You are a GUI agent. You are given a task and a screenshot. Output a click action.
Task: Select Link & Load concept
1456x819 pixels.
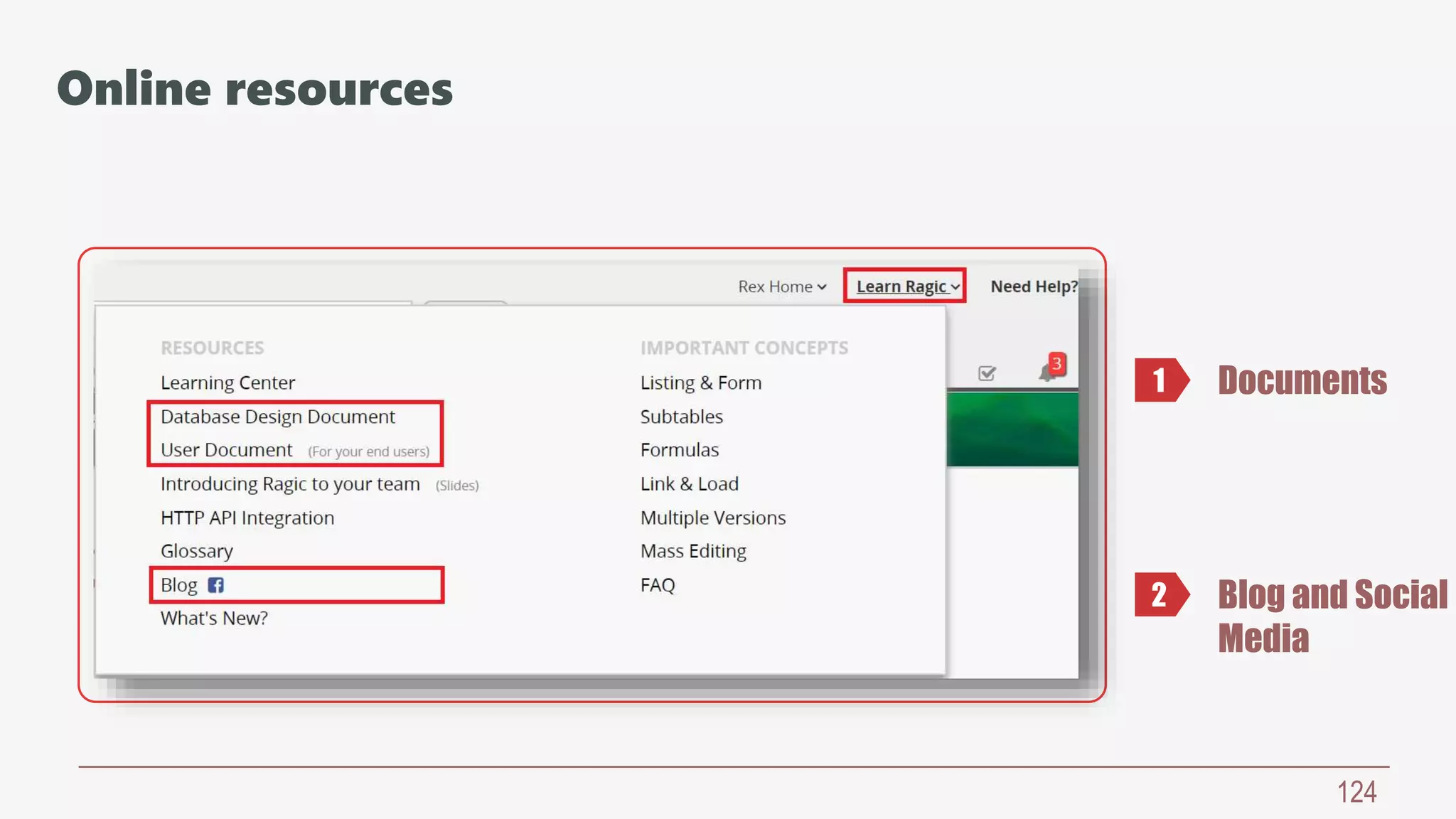[690, 484]
